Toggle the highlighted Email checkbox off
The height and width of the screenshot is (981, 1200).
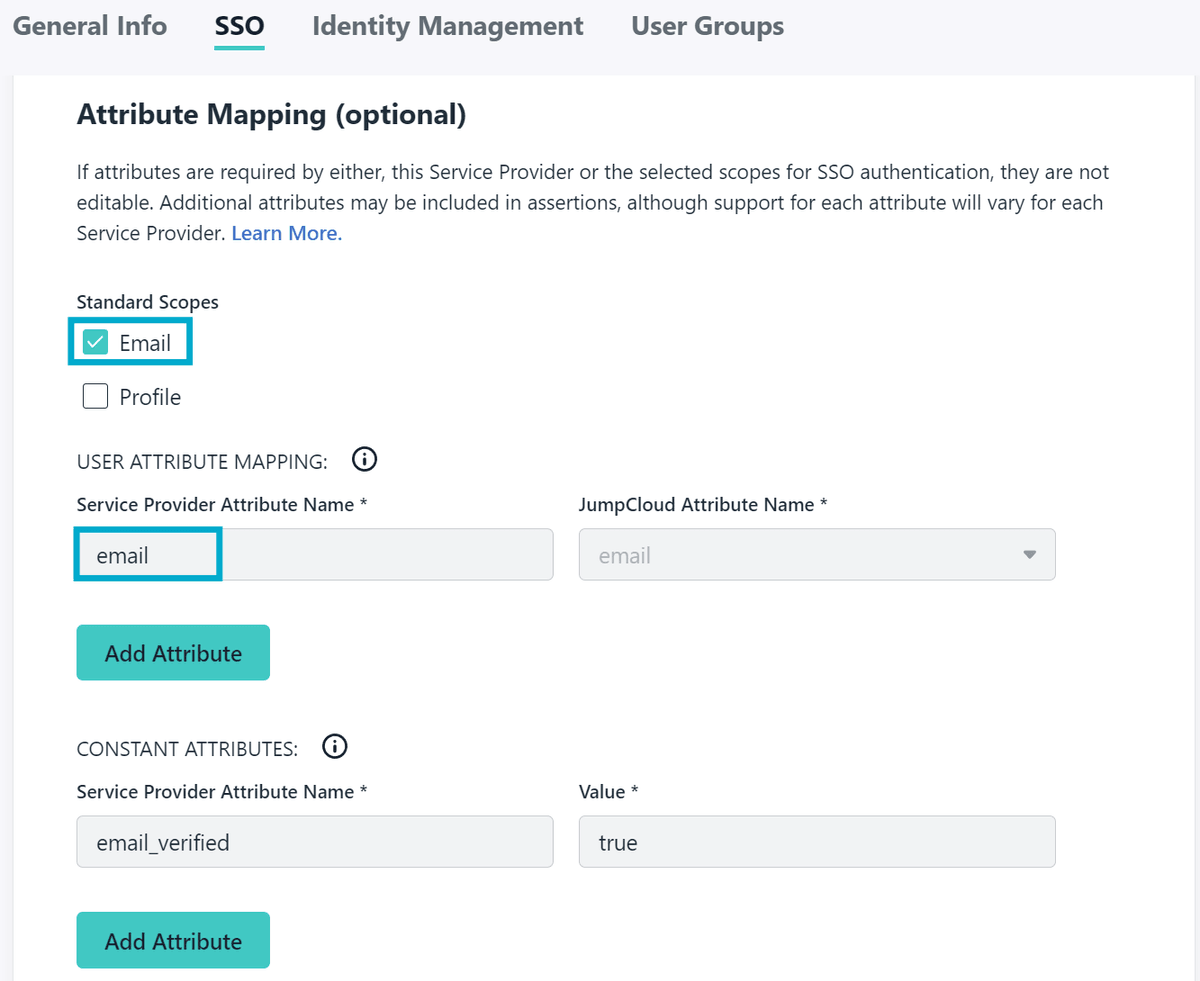pyautogui.click(x=95, y=342)
